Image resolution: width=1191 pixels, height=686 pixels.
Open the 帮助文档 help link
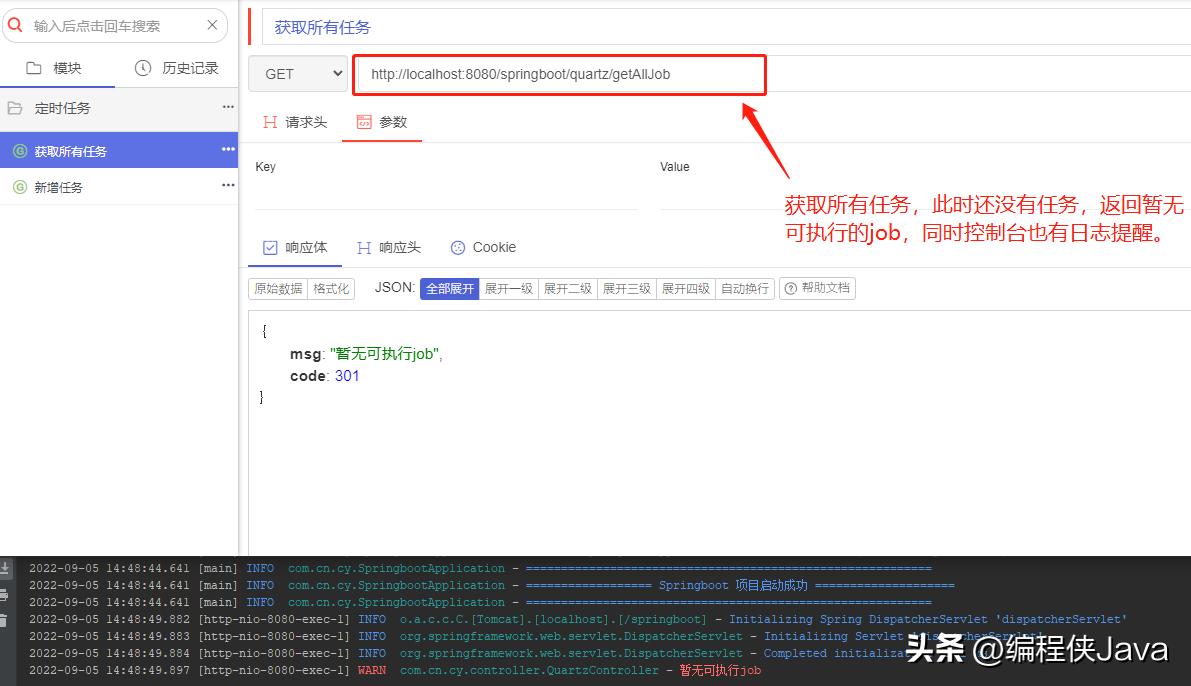pyautogui.click(x=820, y=288)
